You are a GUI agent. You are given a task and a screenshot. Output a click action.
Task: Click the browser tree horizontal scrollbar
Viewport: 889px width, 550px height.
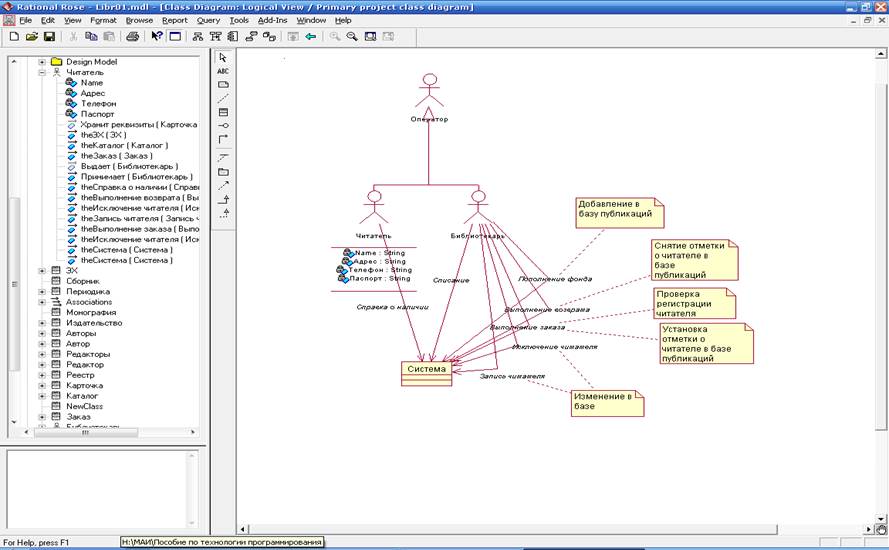[85, 433]
